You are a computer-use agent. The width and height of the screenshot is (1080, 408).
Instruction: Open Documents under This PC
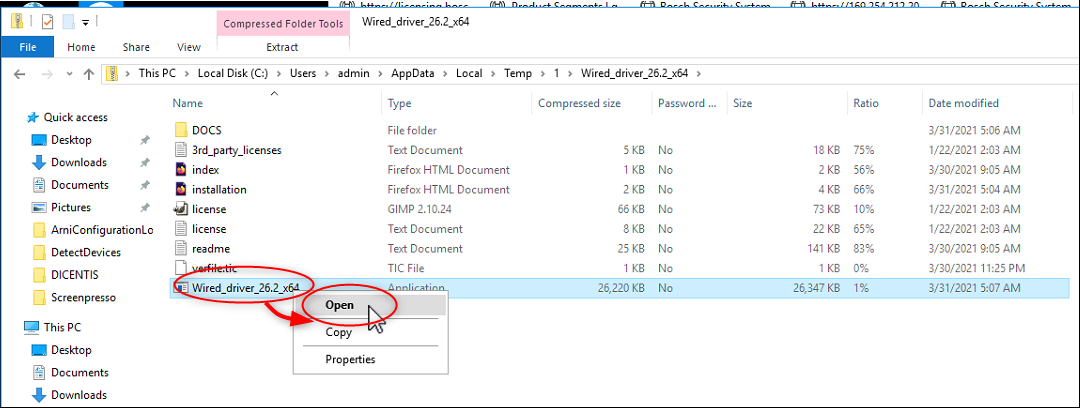coord(79,373)
